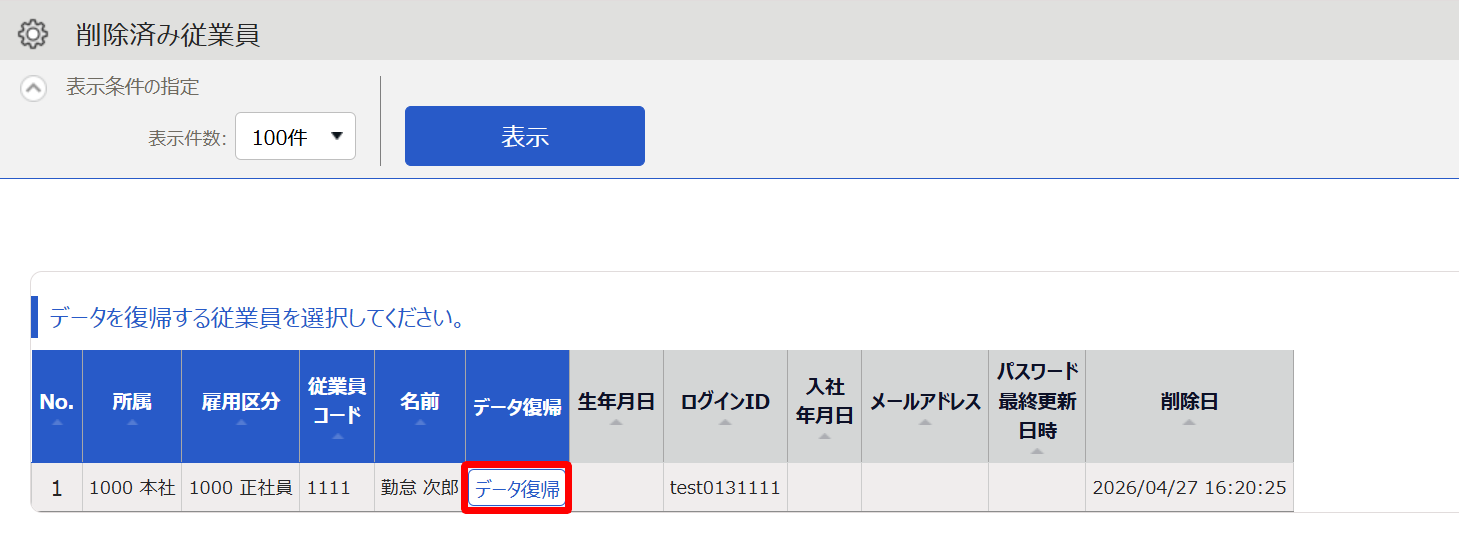Sort by the ログインID column header

coord(725,406)
